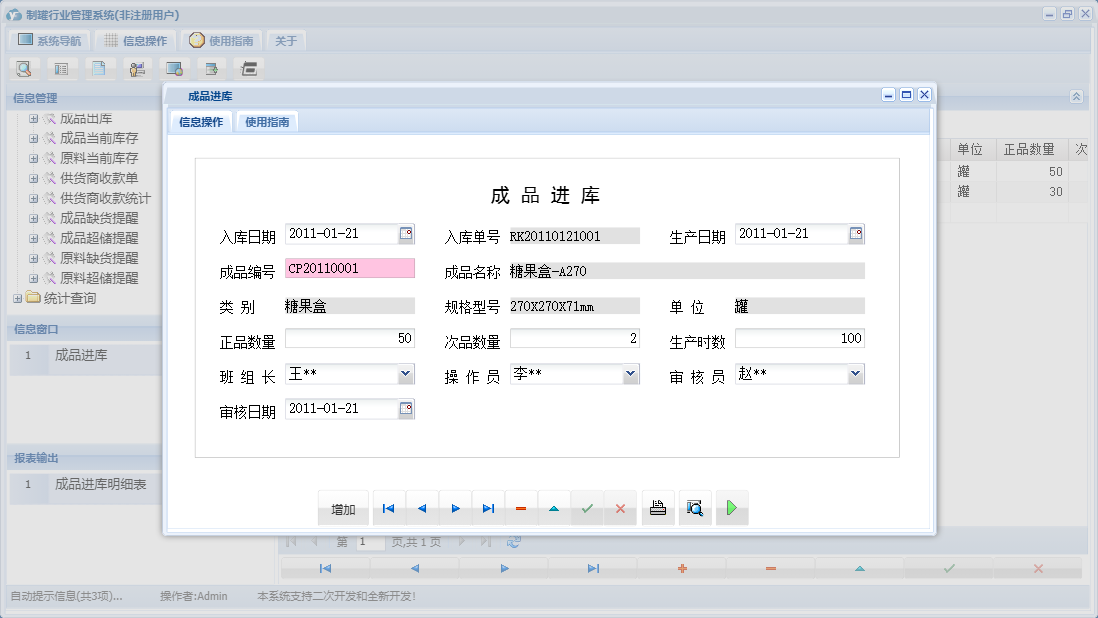Jump to last record with the navigation icon

click(x=488, y=508)
